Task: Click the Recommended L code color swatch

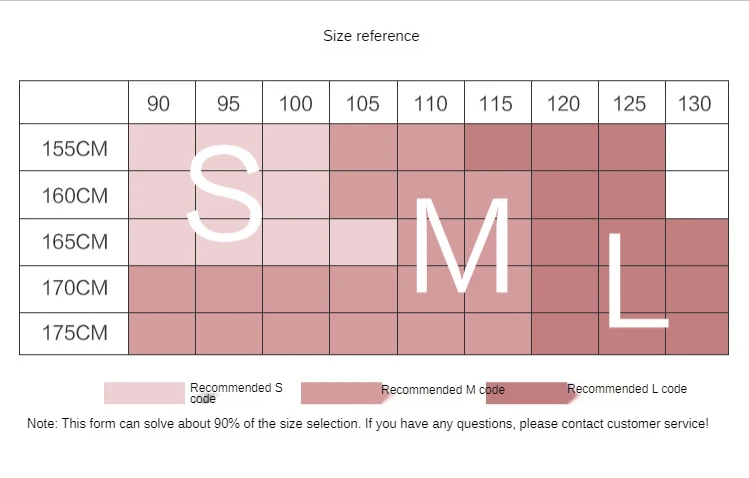Action: (526, 393)
